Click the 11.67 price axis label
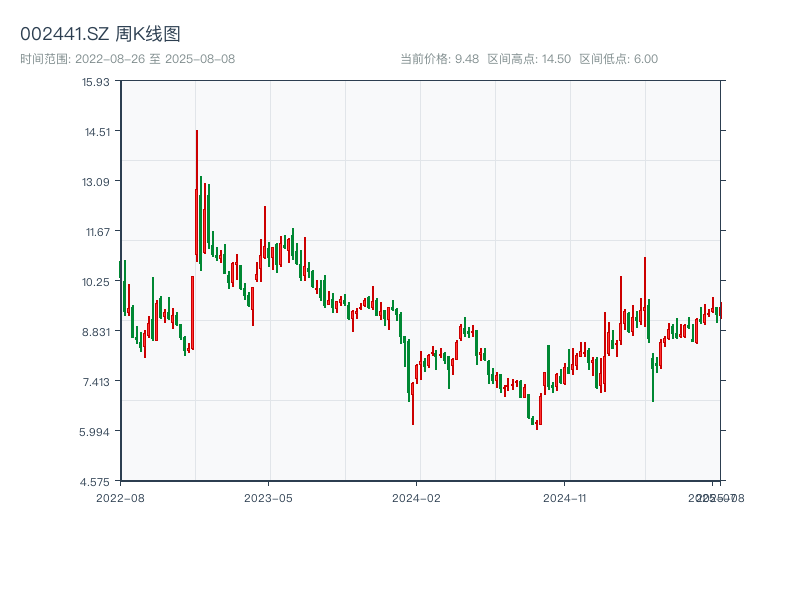This screenshot has height=600, width=800. pos(96,231)
